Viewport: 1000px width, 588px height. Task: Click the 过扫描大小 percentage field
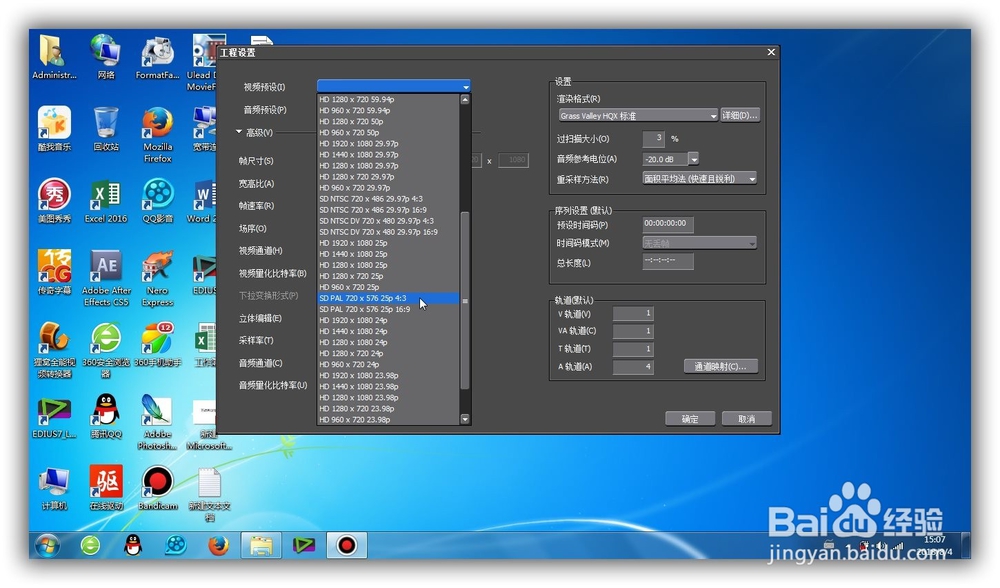[653, 138]
